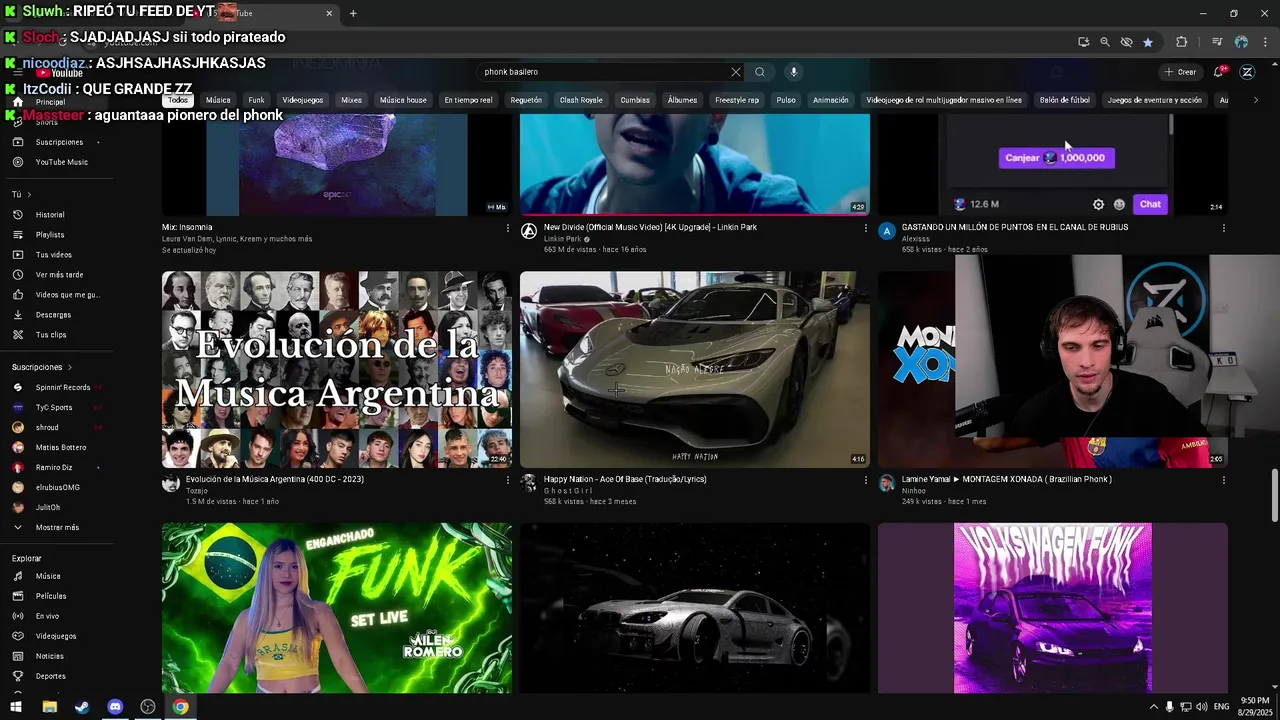This screenshot has height=720, width=1280.
Task: Open the Volkswagen Funk thumbnail
Action: point(1053,608)
